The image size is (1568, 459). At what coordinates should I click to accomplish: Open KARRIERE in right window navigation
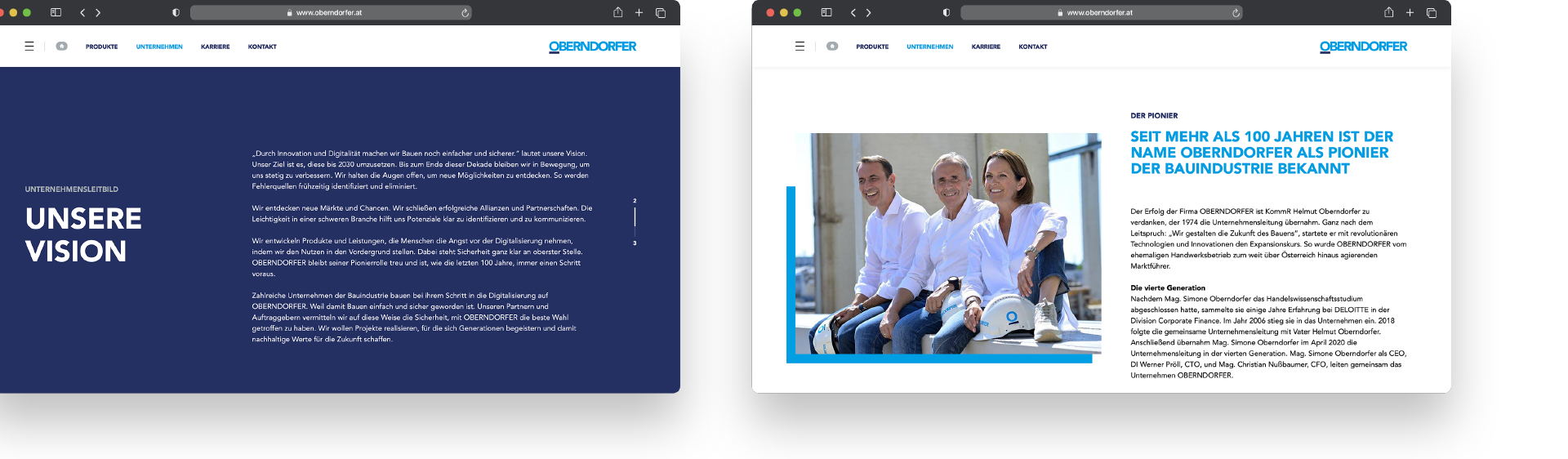[986, 47]
